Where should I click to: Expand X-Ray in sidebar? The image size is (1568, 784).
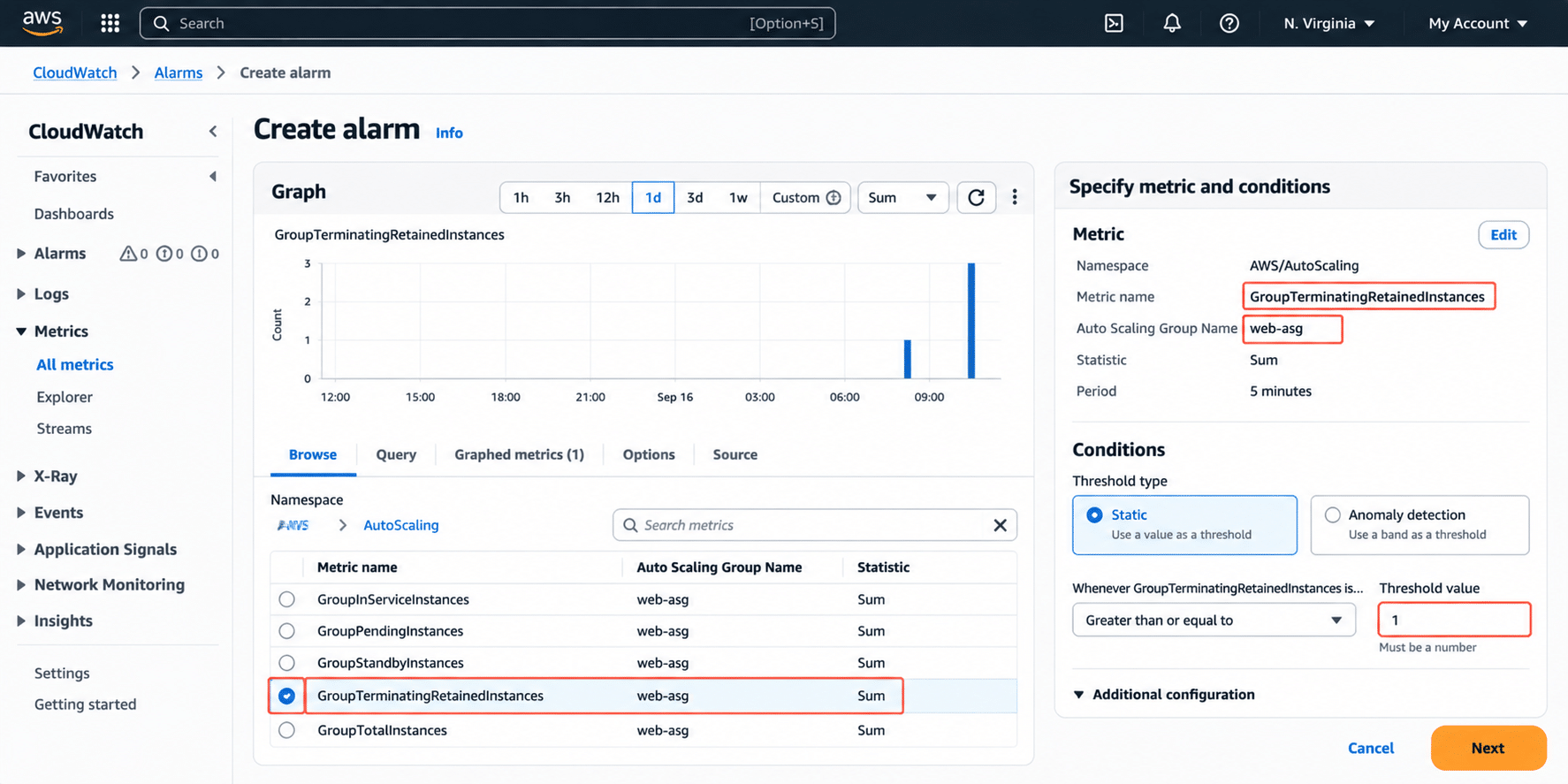coord(21,476)
